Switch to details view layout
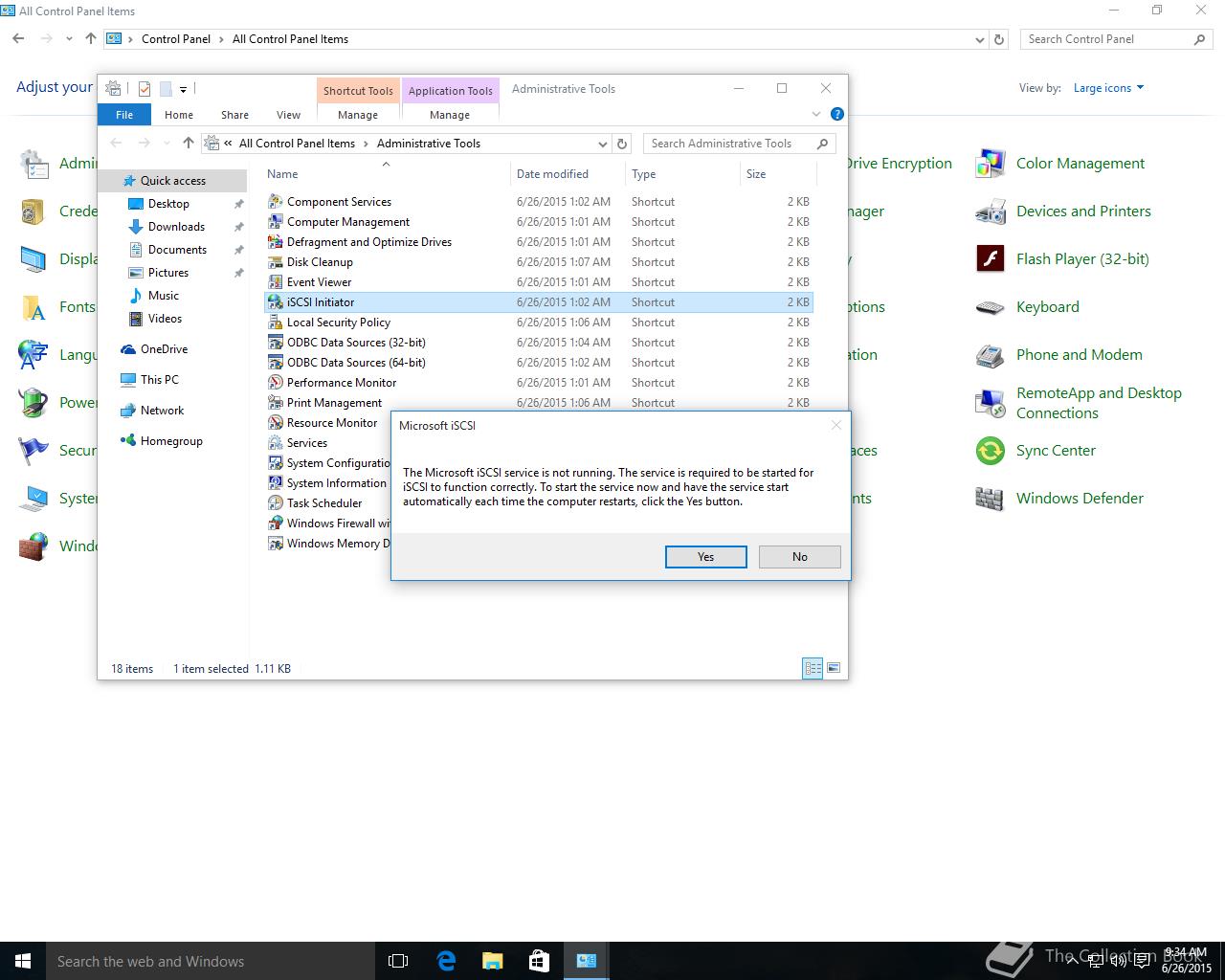The width and height of the screenshot is (1225, 980). [x=813, y=668]
